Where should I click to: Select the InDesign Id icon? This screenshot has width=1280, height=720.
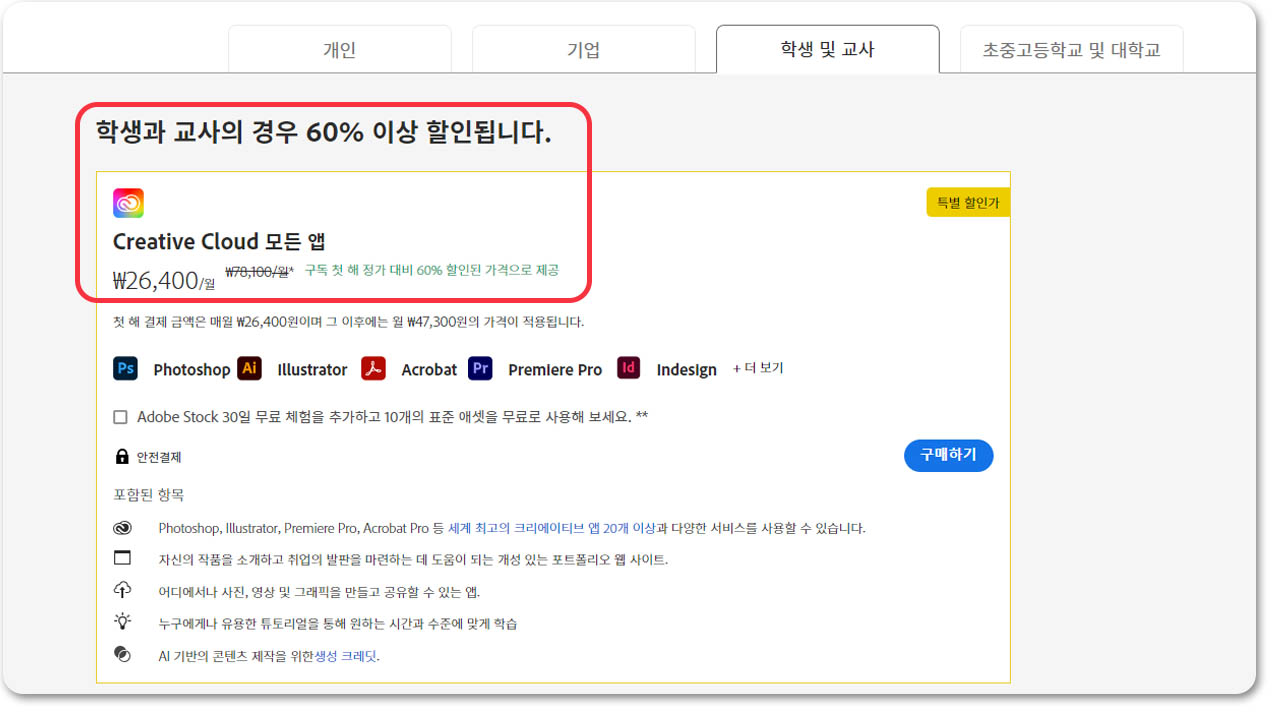tap(629, 368)
